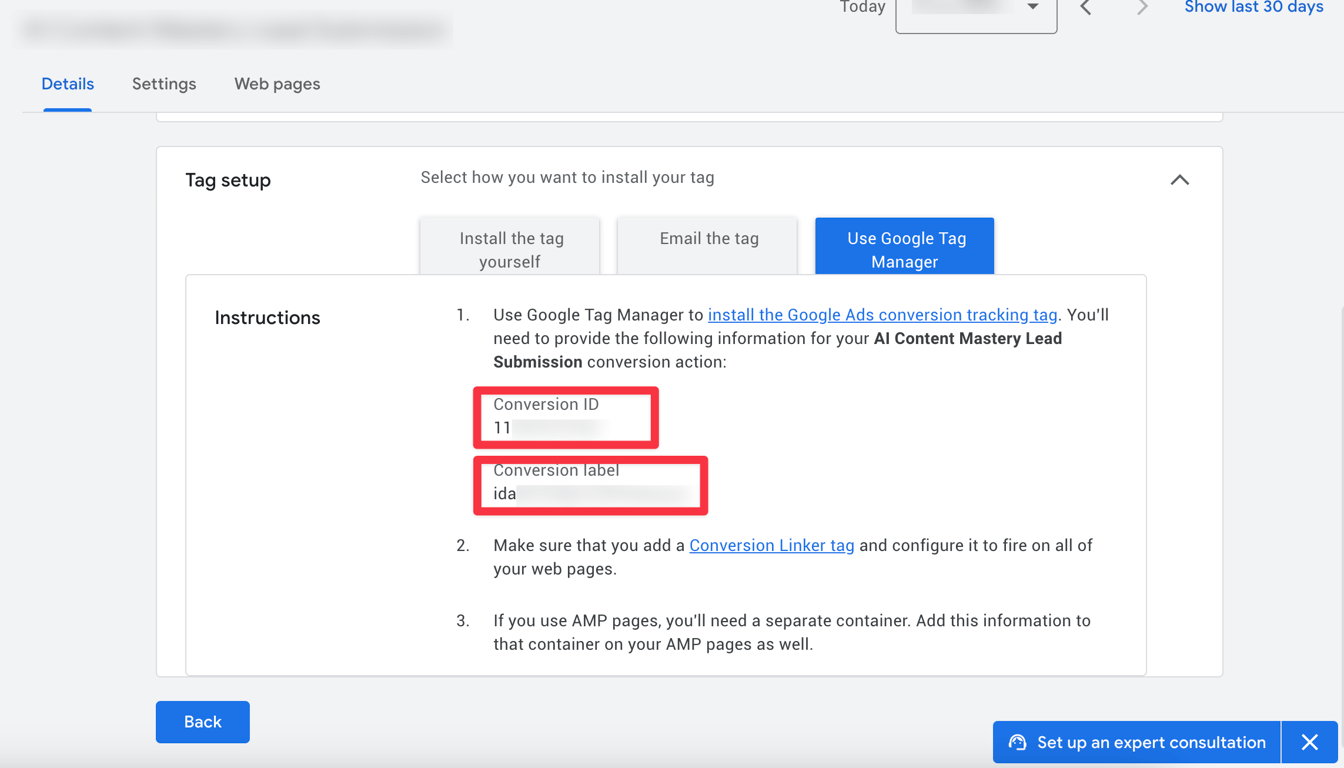Dismiss the expert consultation banner
This screenshot has height=768, width=1344.
pyautogui.click(x=1310, y=742)
